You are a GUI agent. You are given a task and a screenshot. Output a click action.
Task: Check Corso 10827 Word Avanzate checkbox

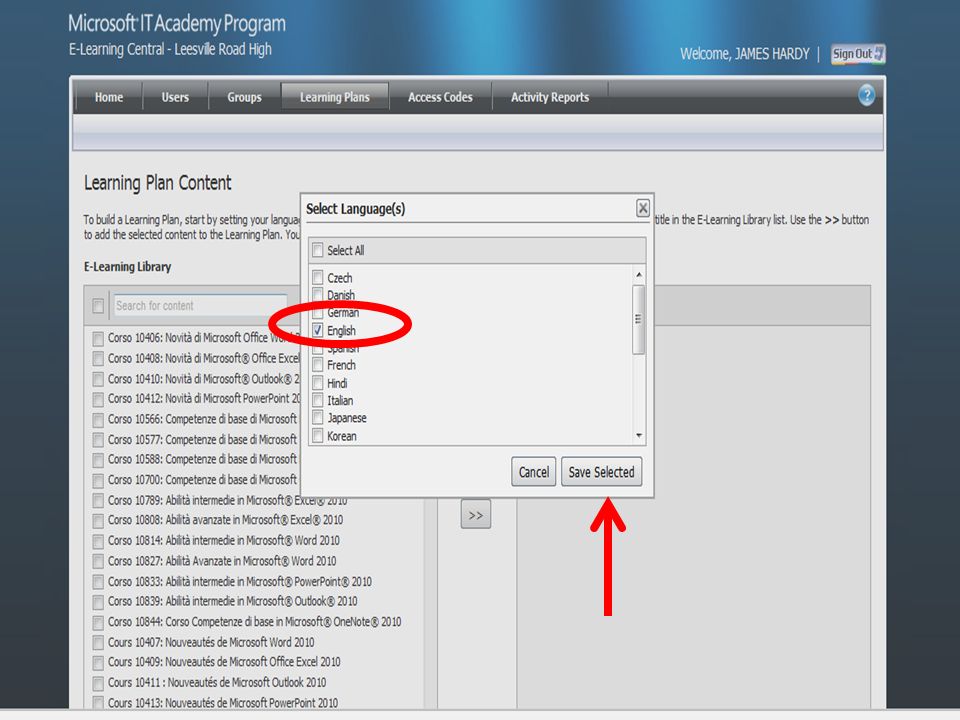click(98, 561)
